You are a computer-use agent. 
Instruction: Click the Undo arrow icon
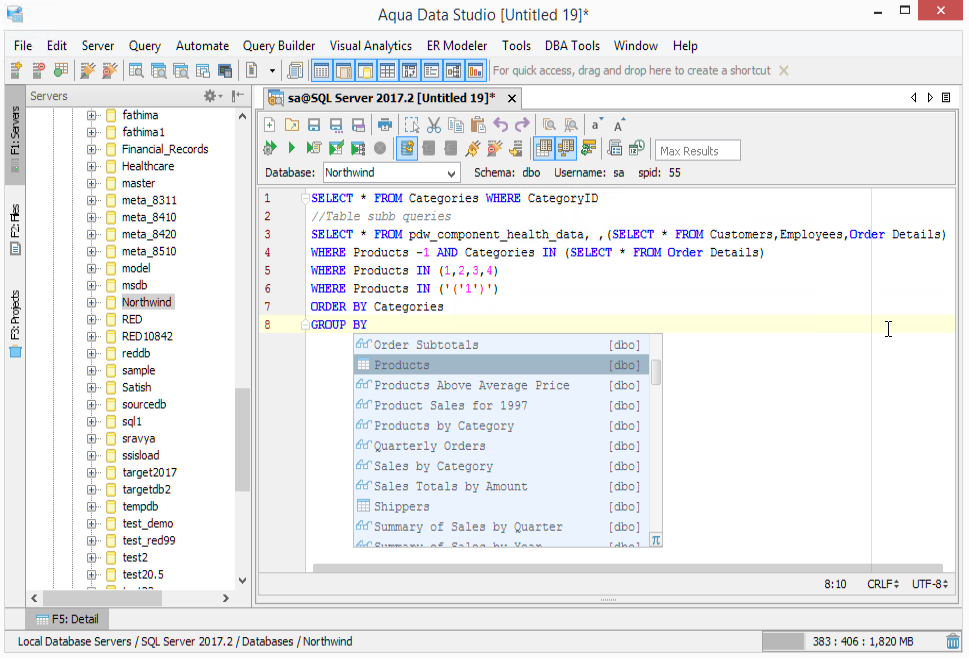coord(500,125)
